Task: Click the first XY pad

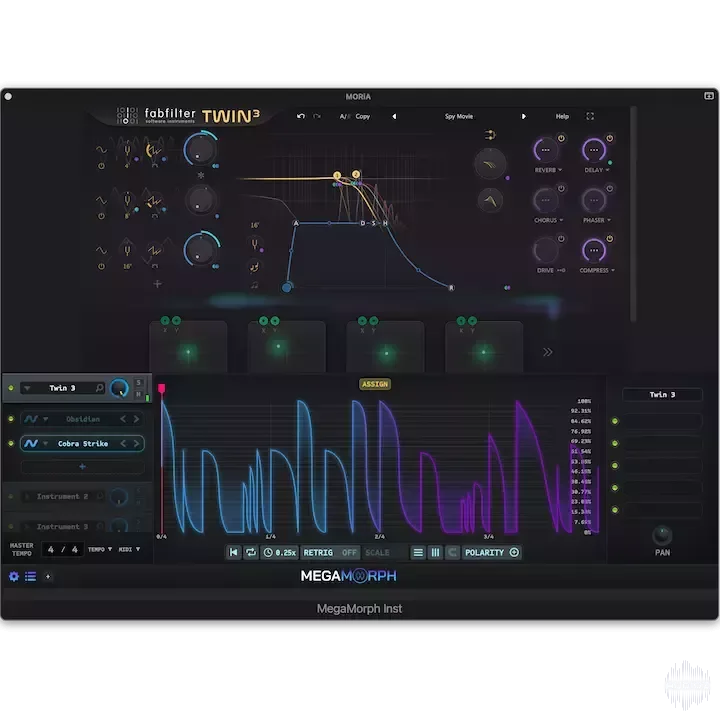Action: coord(188,348)
